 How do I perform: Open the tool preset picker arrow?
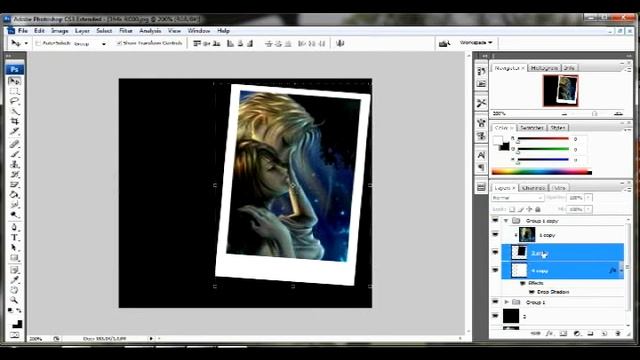[26, 43]
